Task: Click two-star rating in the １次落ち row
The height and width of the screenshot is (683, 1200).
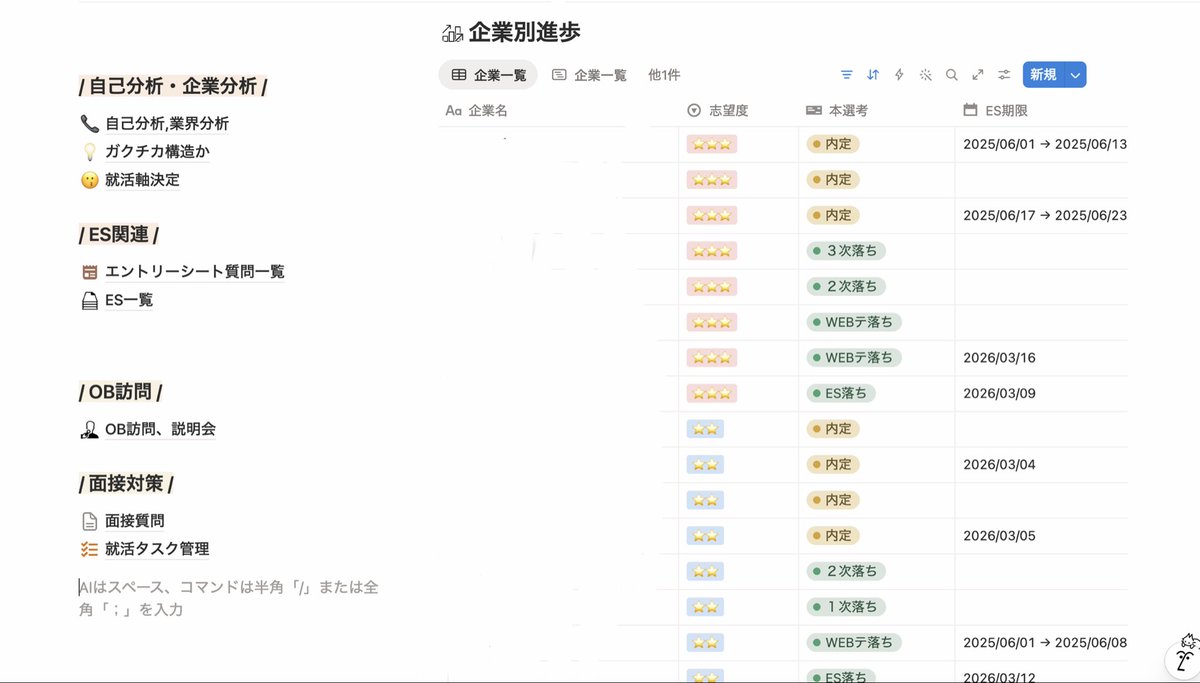Action: pos(705,606)
